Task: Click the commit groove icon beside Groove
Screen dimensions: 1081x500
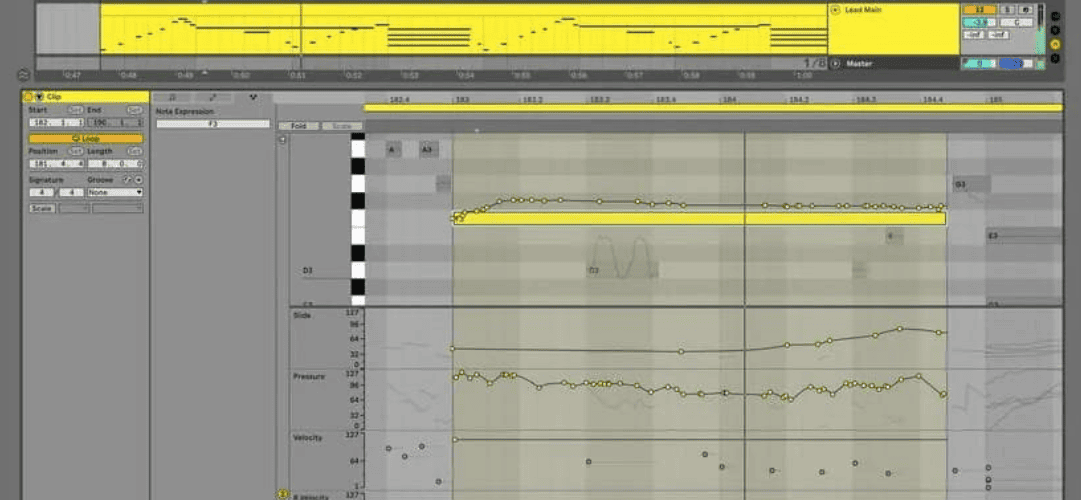Action: click(138, 179)
